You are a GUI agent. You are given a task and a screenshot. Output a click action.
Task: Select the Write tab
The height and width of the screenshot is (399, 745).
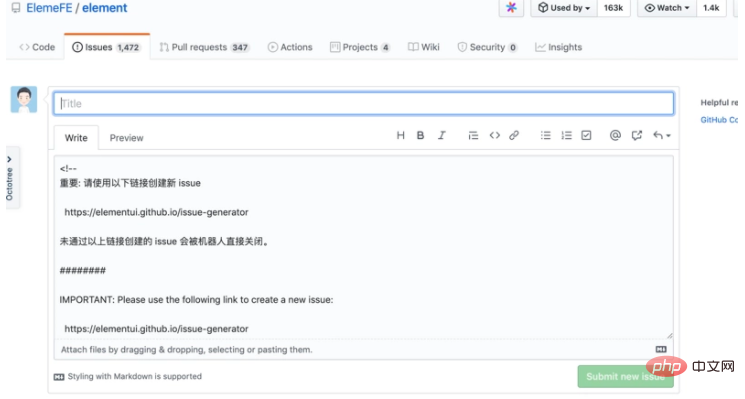tap(76, 138)
